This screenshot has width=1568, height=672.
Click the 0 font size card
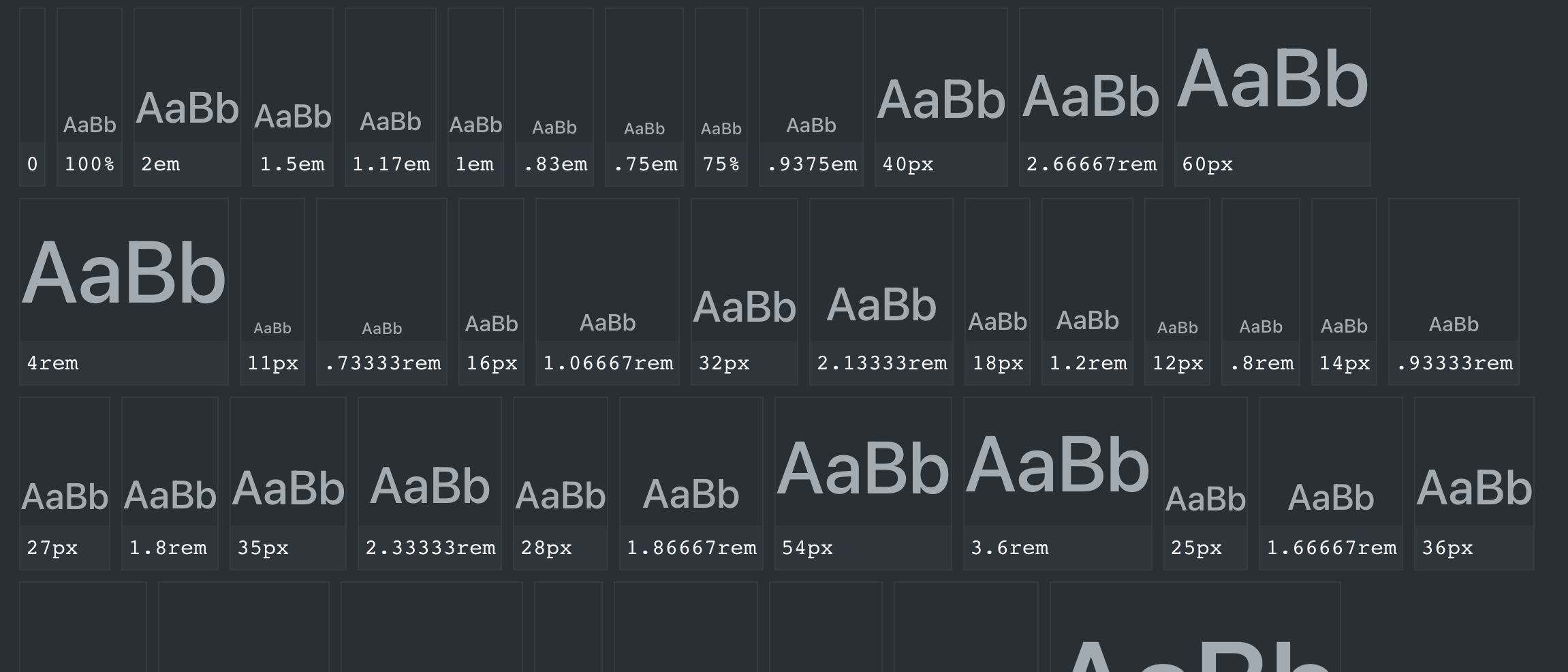[x=32, y=97]
